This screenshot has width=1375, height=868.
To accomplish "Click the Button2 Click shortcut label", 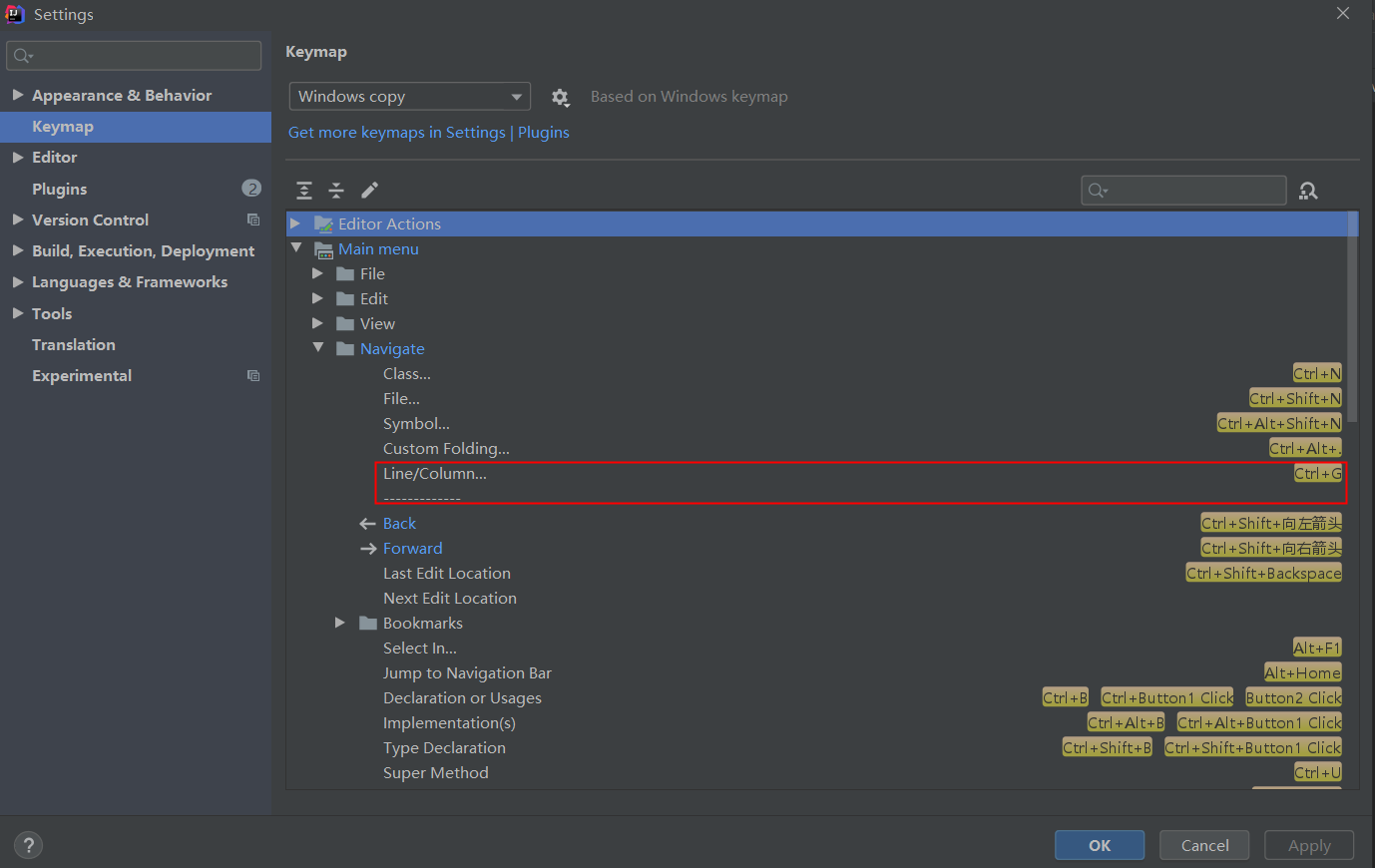I will [1293, 697].
